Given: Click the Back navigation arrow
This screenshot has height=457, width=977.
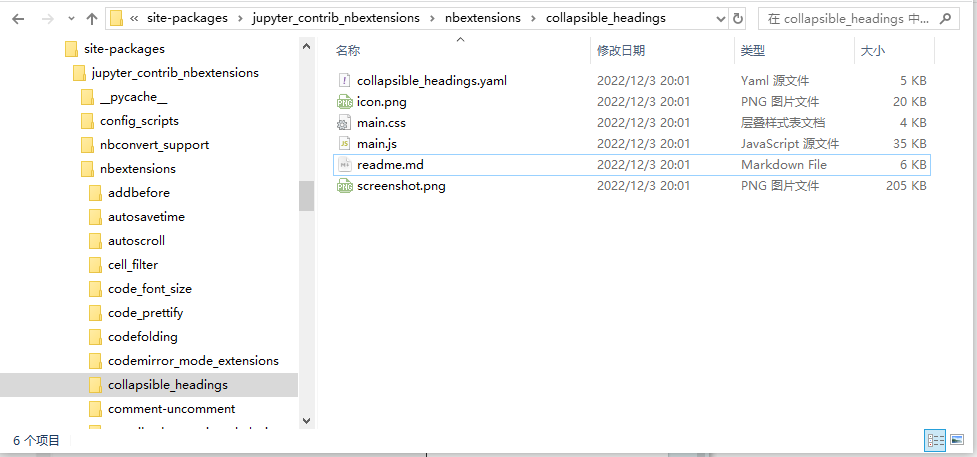Looking at the screenshot, I should [18, 18].
